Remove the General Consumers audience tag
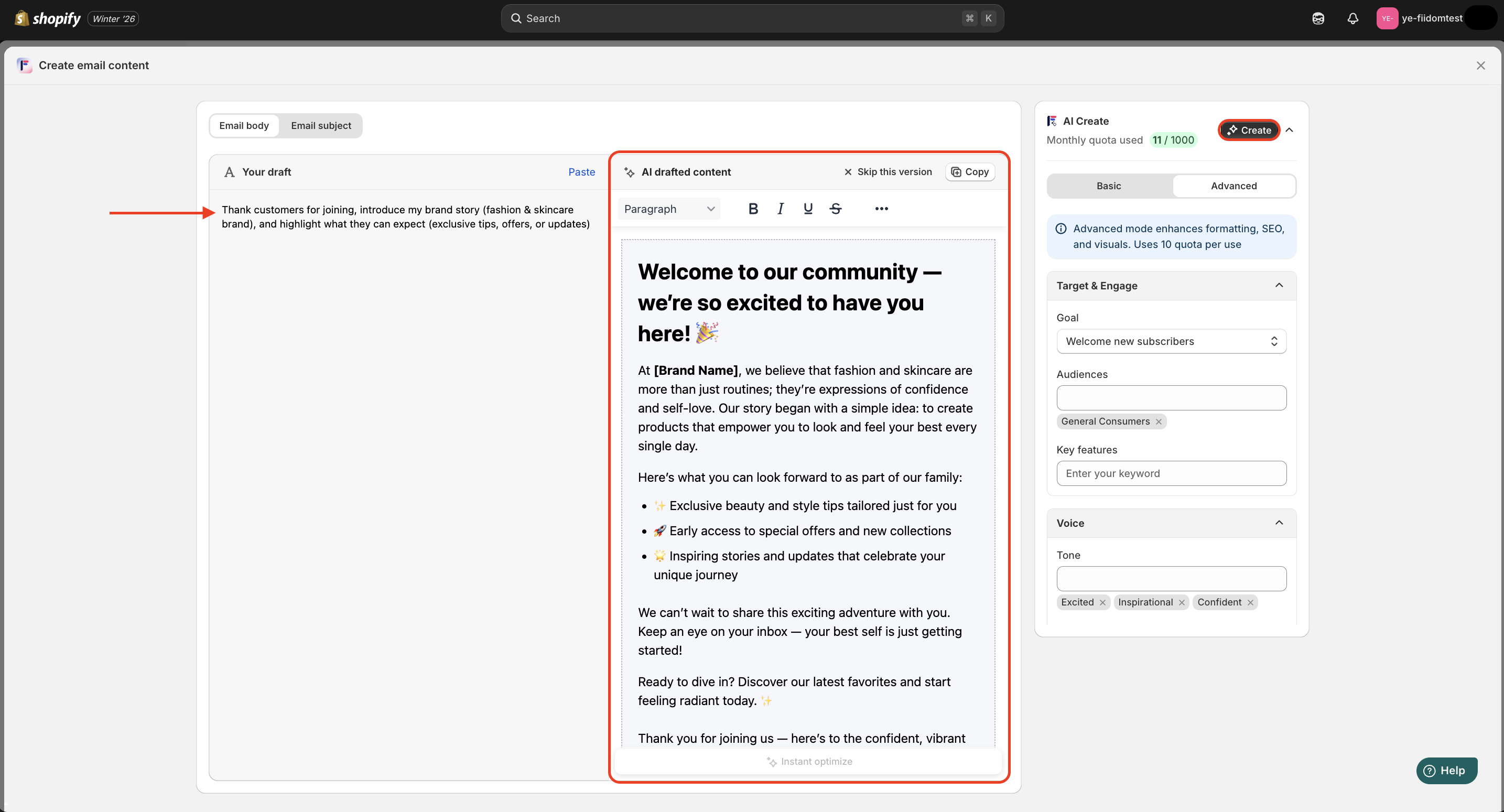This screenshot has width=1504, height=812. pos(1159,421)
